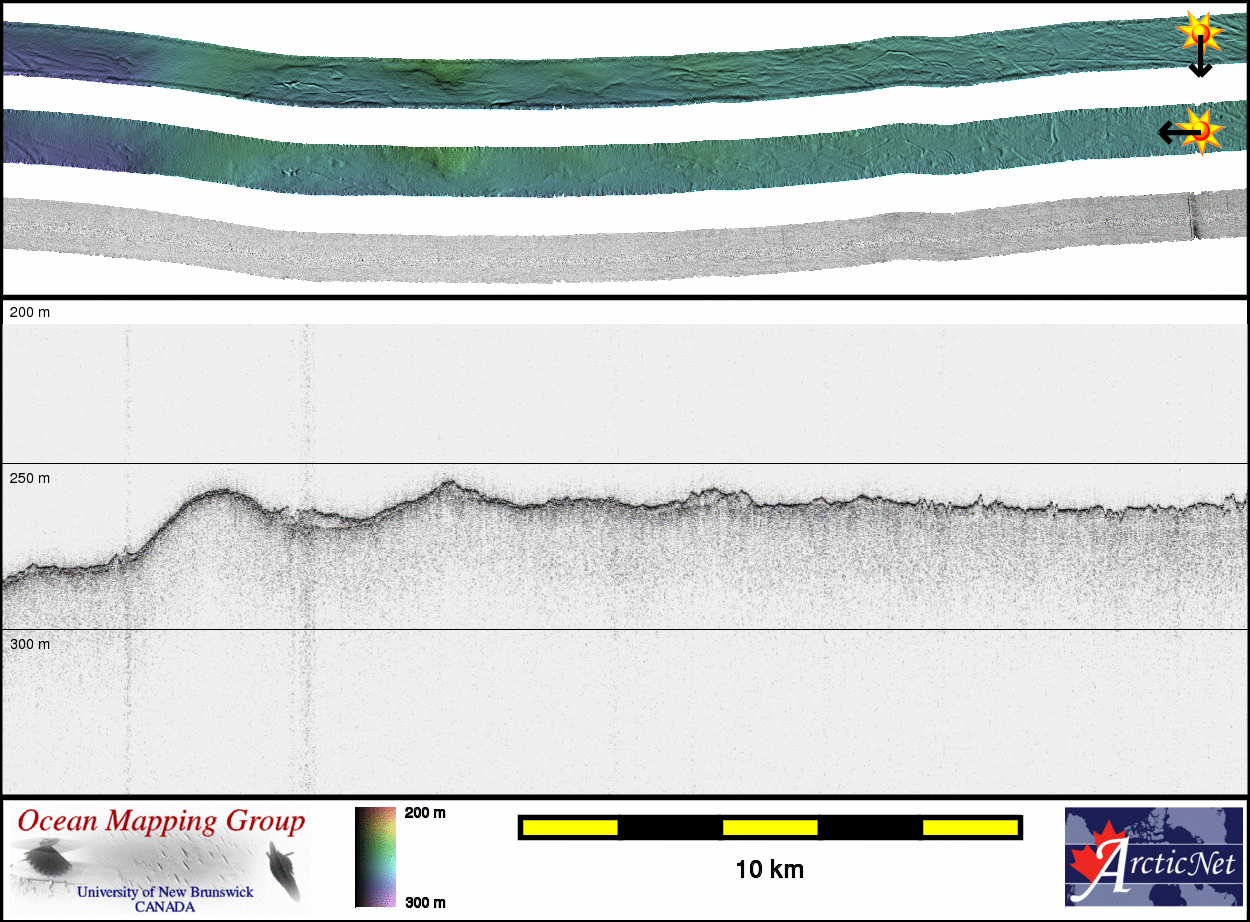Click the middle yellow scale bar segment
Screen dimensions: 1250x922
click(770, 827)
